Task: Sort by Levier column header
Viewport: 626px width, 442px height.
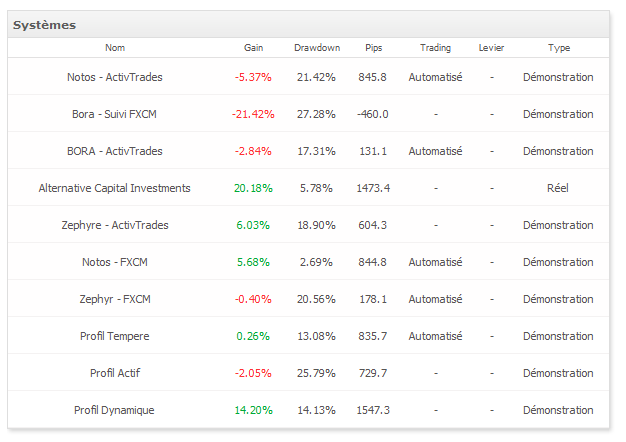Action: coord(492,48)
